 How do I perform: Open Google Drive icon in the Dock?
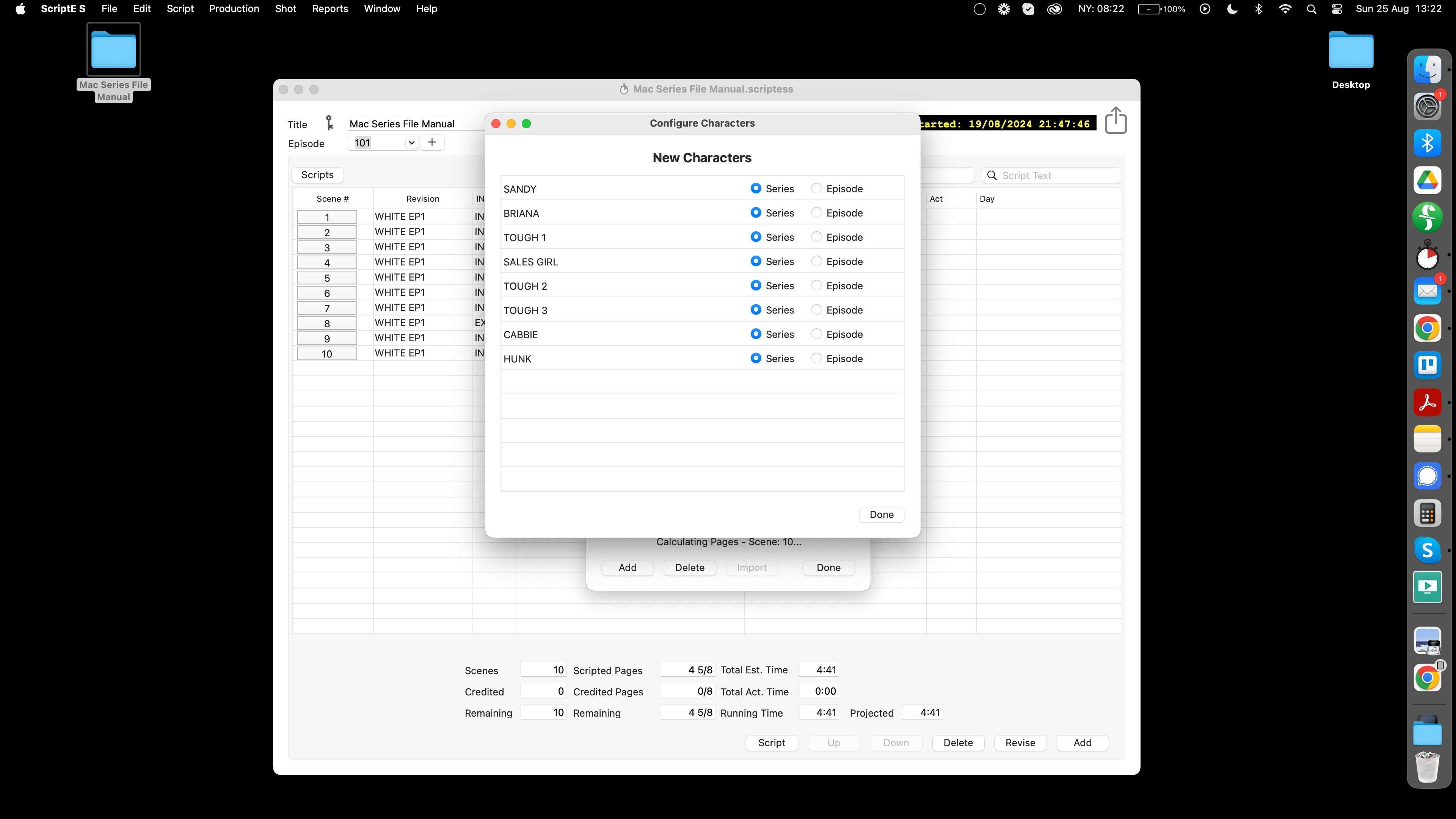tap(1427, 180)
